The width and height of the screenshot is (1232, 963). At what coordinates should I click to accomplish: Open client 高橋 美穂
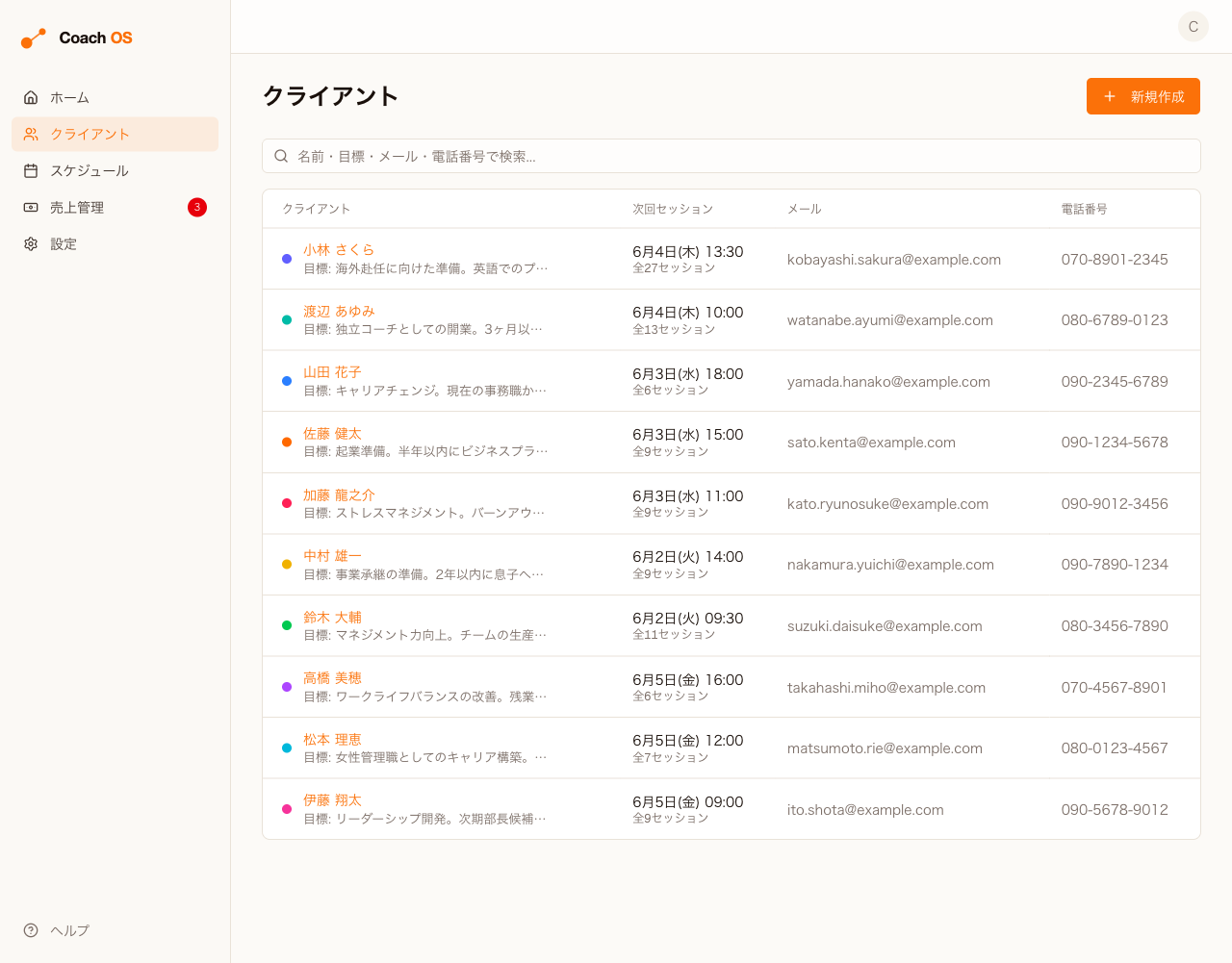(x=332, y=678)
